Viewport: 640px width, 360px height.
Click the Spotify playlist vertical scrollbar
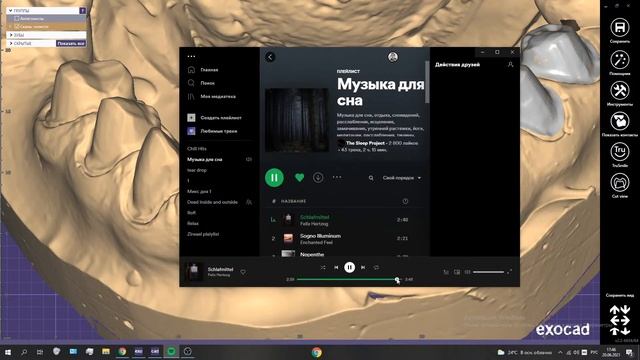point(427,82)
